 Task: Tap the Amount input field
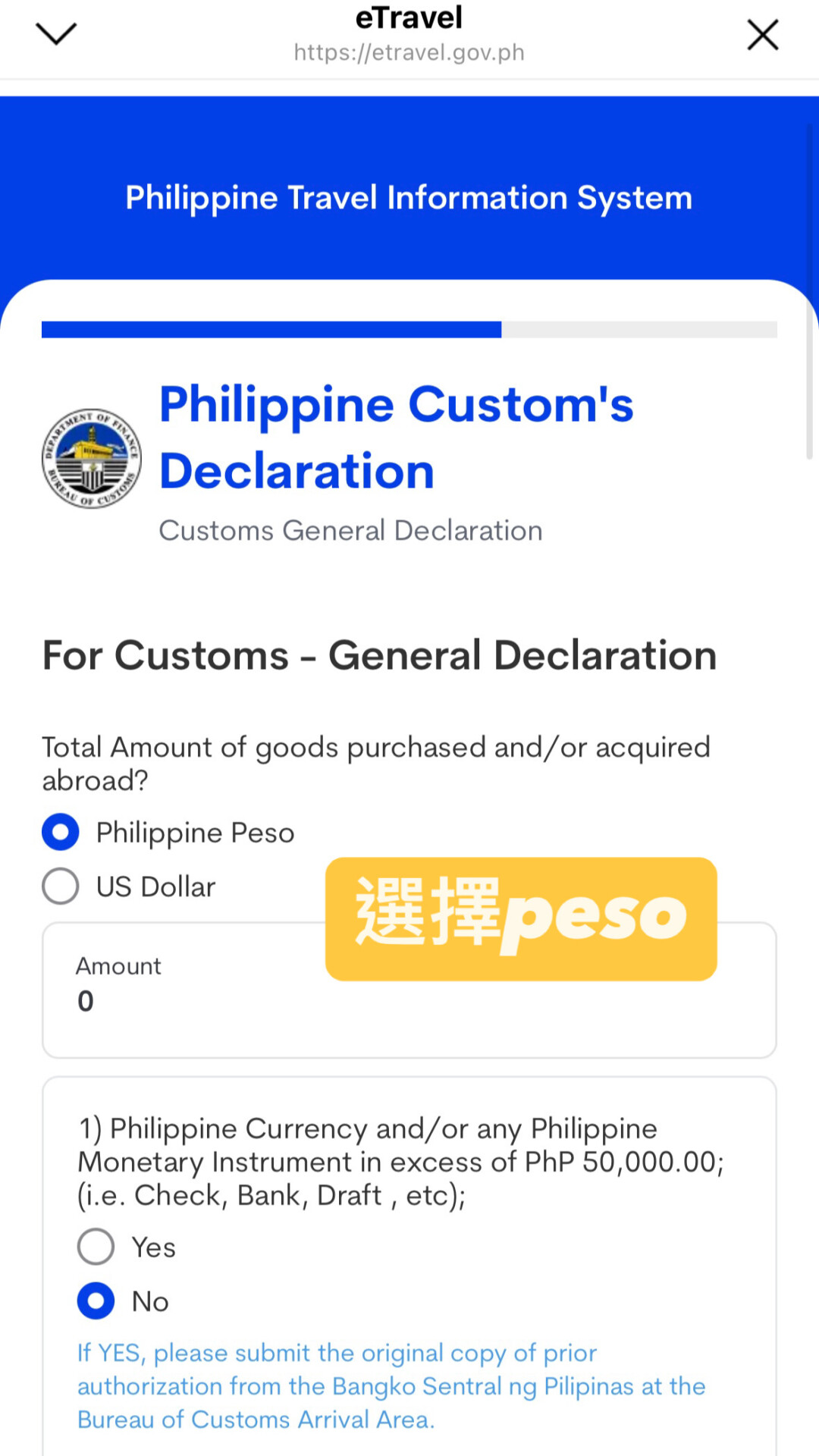pyautogui.click(x=190, y=1001)
